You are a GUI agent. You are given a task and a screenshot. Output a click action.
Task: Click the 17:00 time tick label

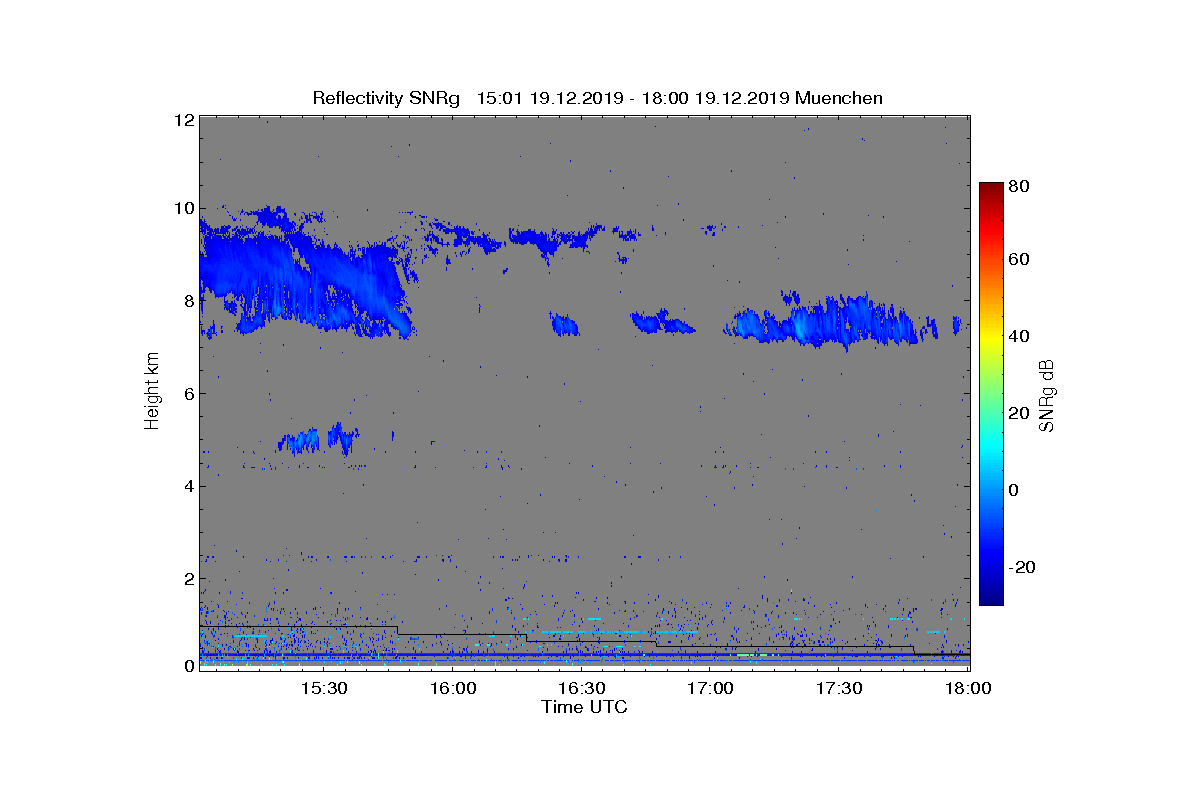710,689
